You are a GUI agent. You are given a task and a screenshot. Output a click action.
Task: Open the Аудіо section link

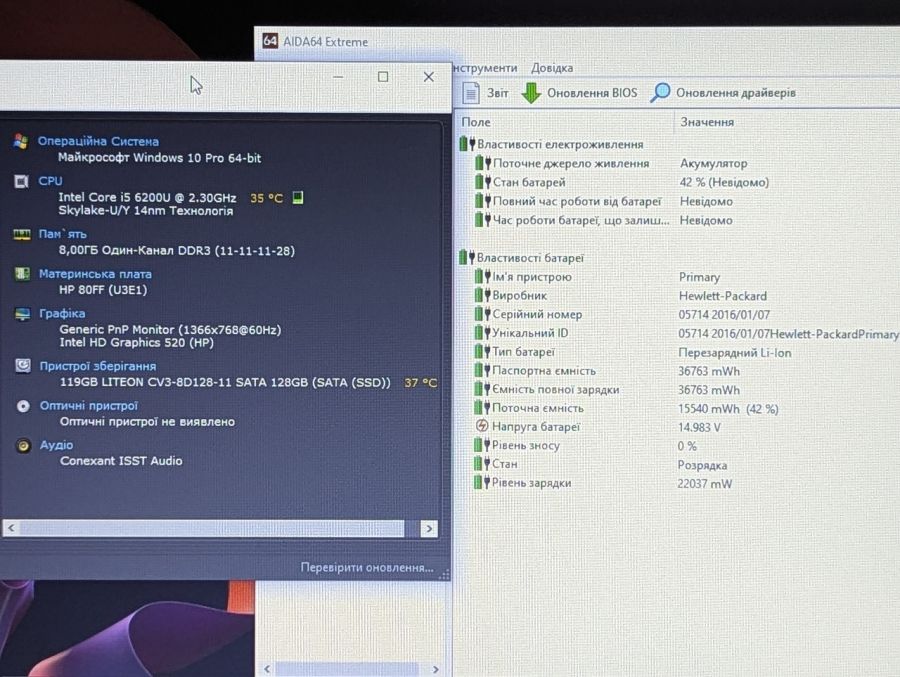click(56, 444)
